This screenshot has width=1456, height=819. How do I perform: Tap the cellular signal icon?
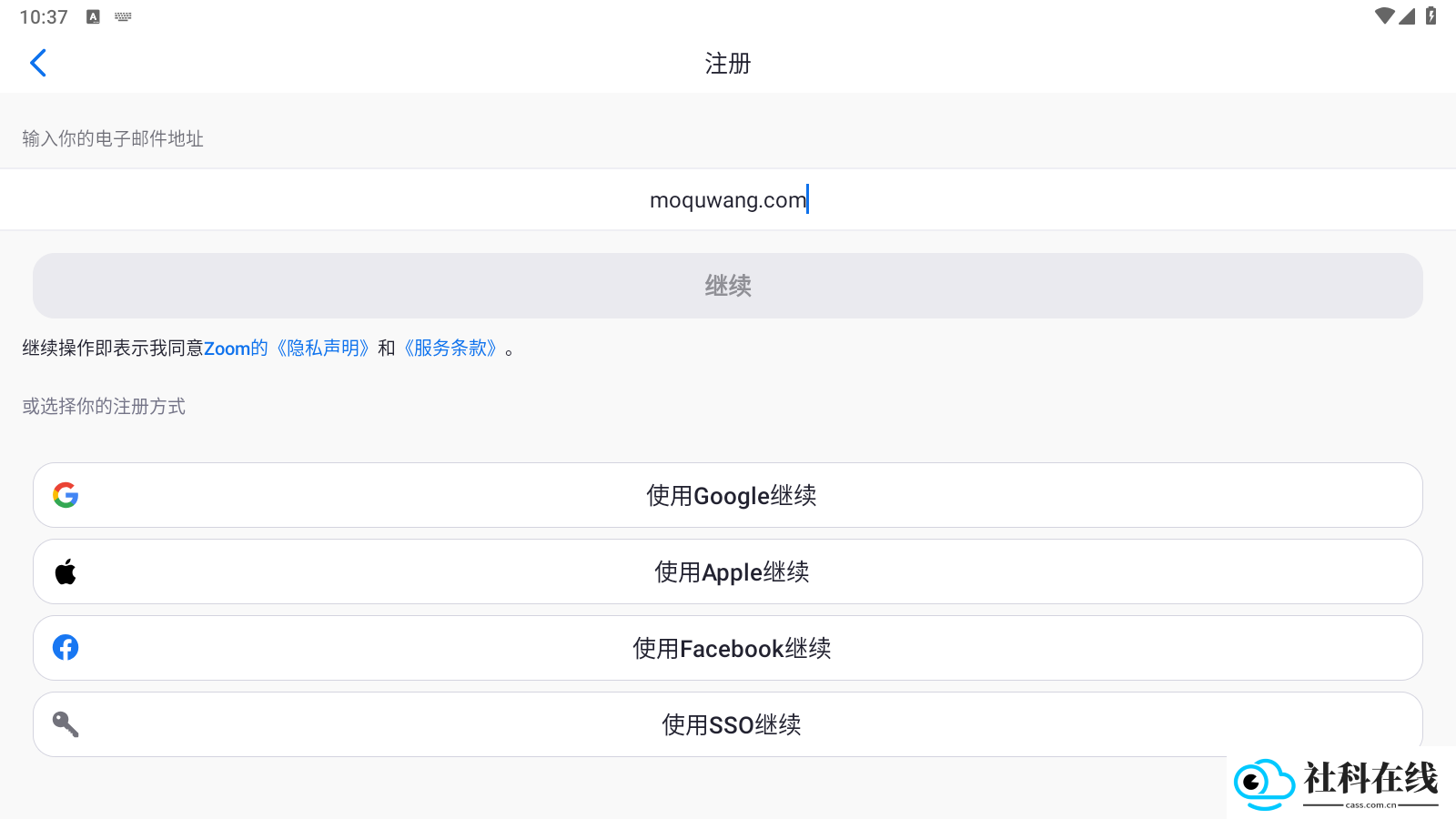(1408, 15)
